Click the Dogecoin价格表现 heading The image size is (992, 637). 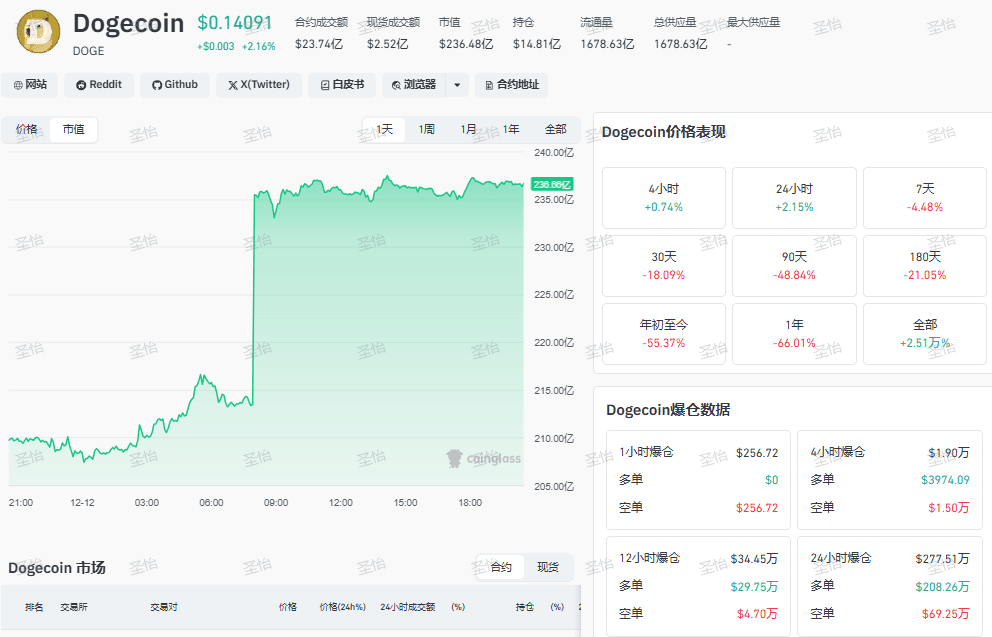664,132
